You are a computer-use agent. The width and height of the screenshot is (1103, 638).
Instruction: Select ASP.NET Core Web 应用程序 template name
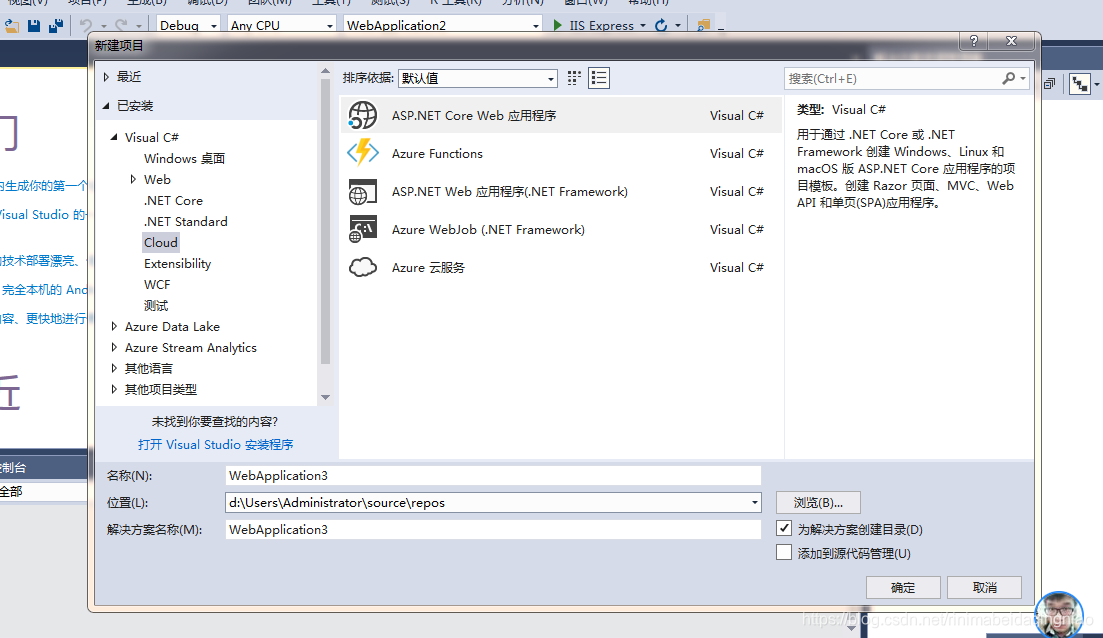474,115
